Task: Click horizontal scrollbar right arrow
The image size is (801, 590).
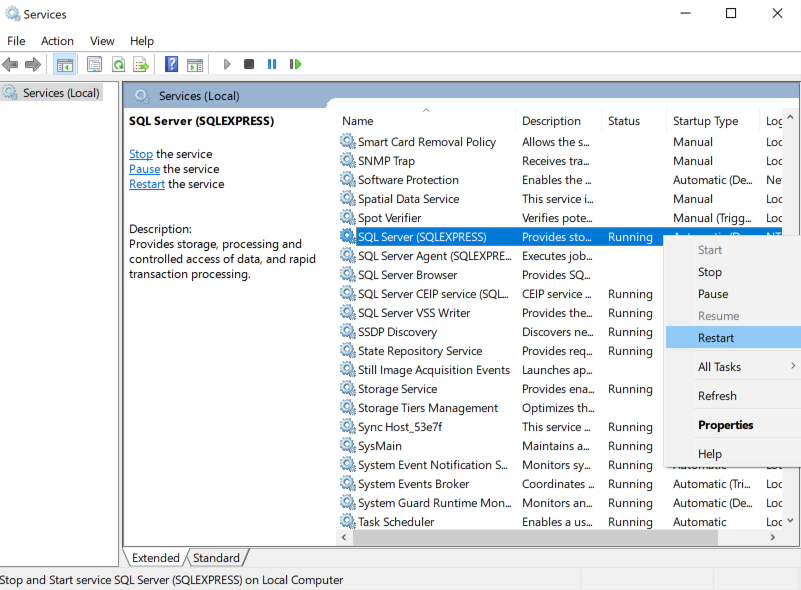Action: click(772, 537)
